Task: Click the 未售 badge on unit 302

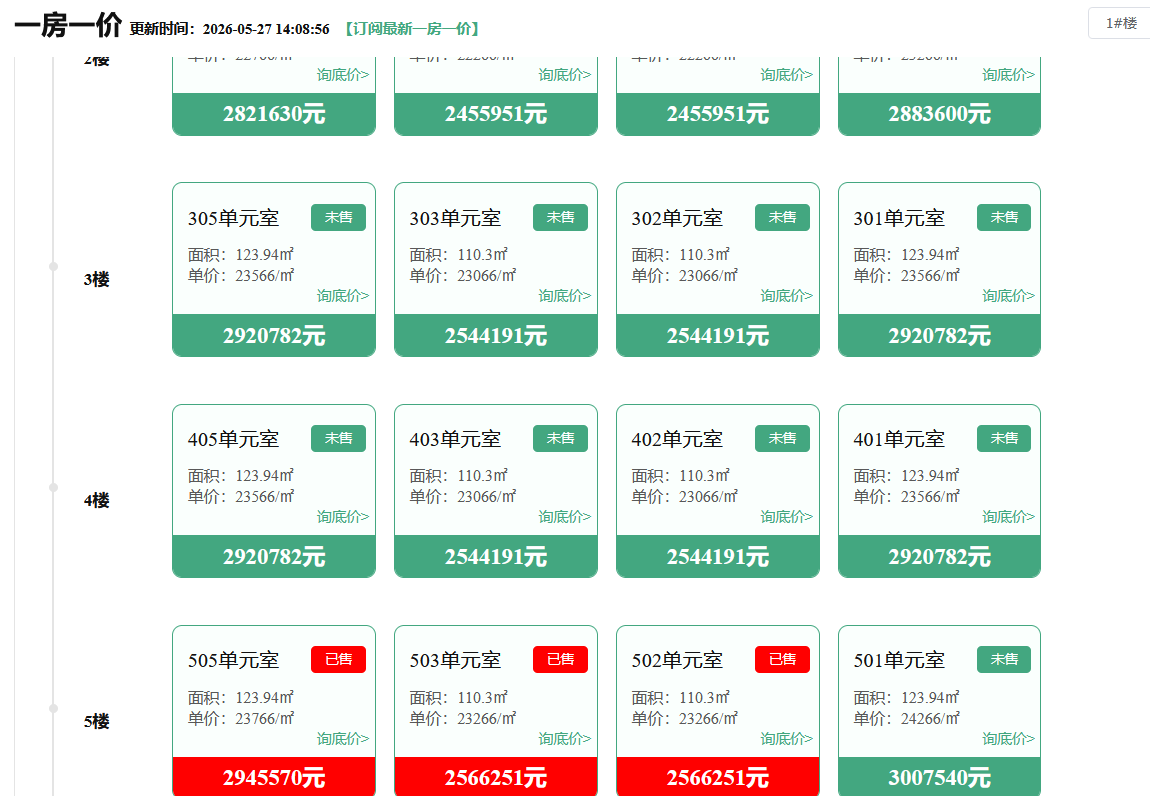Action: tap(783, 217)
